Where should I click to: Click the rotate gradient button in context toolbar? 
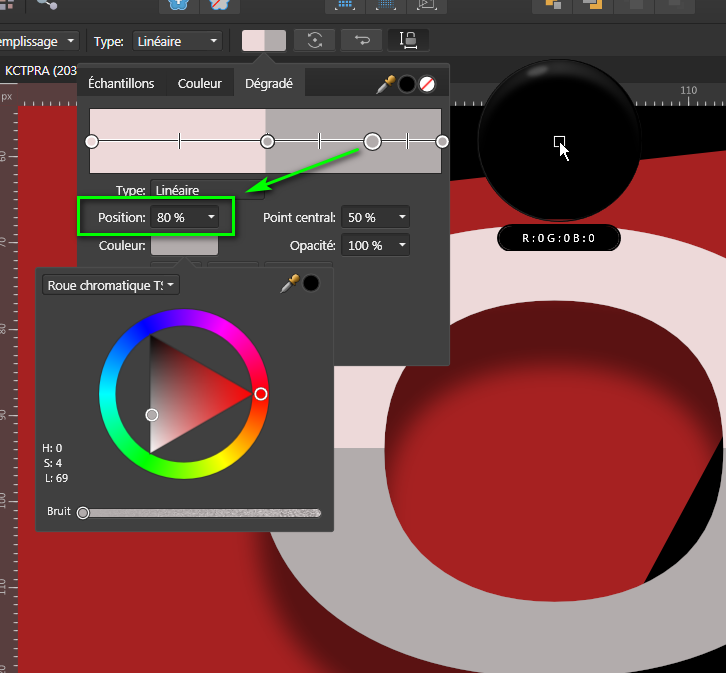[x=314, y=40]
